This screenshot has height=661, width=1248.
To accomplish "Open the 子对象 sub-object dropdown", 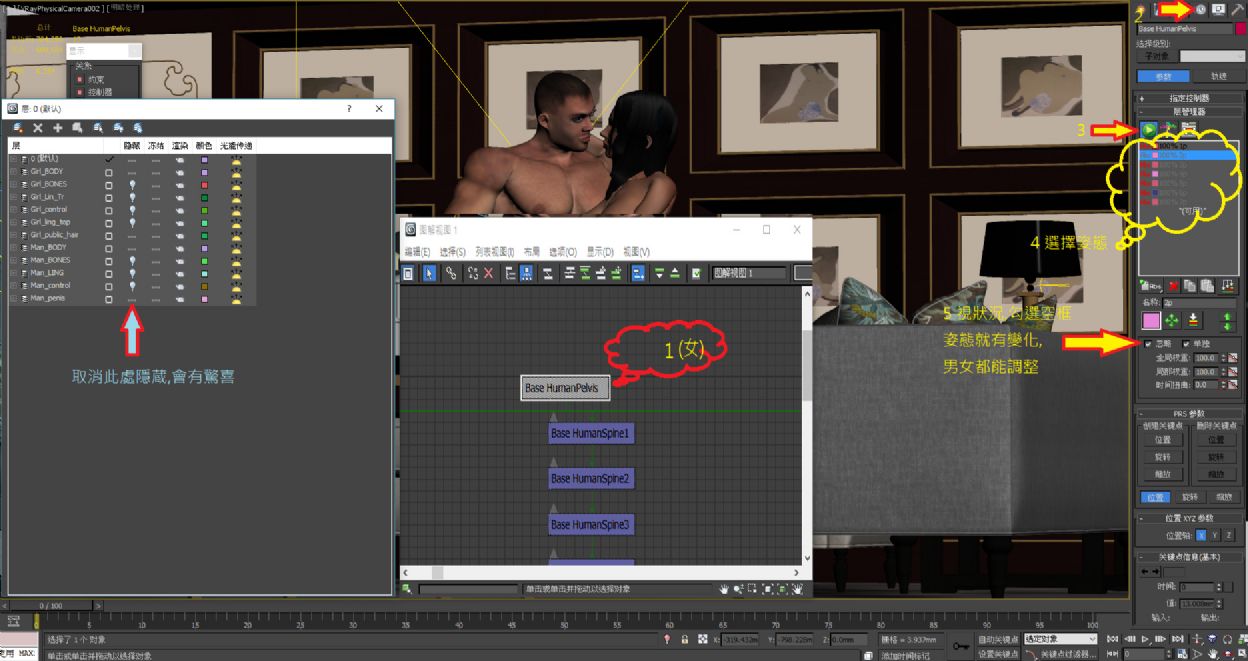I will coord(1211,57).
